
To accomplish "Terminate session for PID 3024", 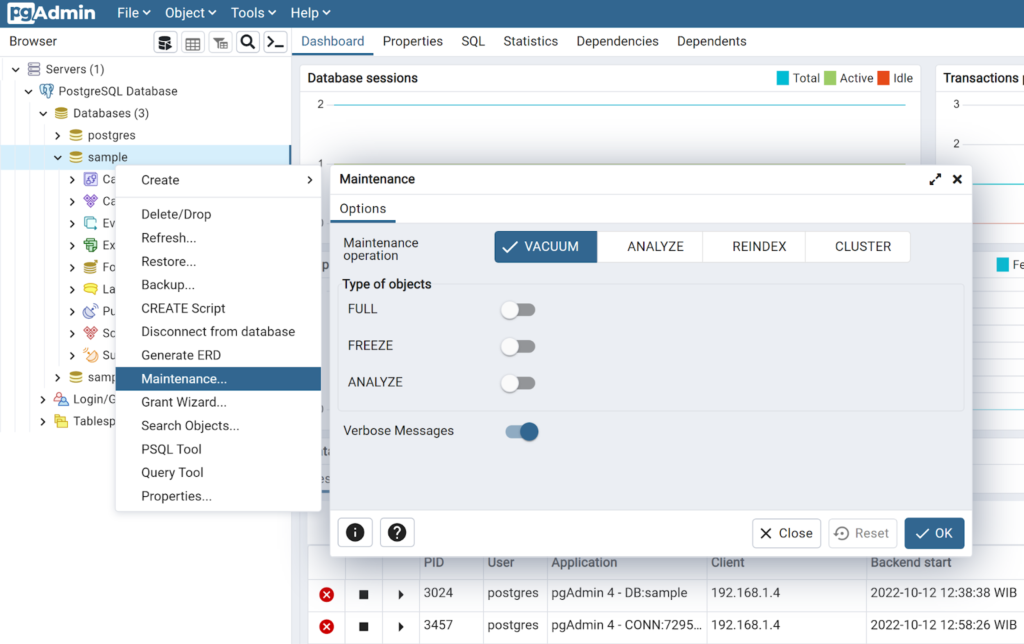I will tap(326, 595).
